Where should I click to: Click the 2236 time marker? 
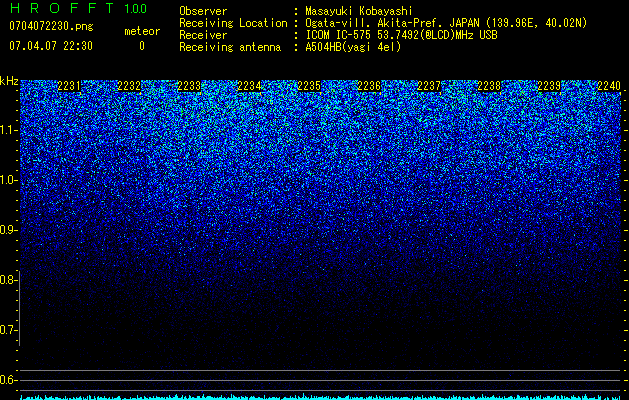369,86
